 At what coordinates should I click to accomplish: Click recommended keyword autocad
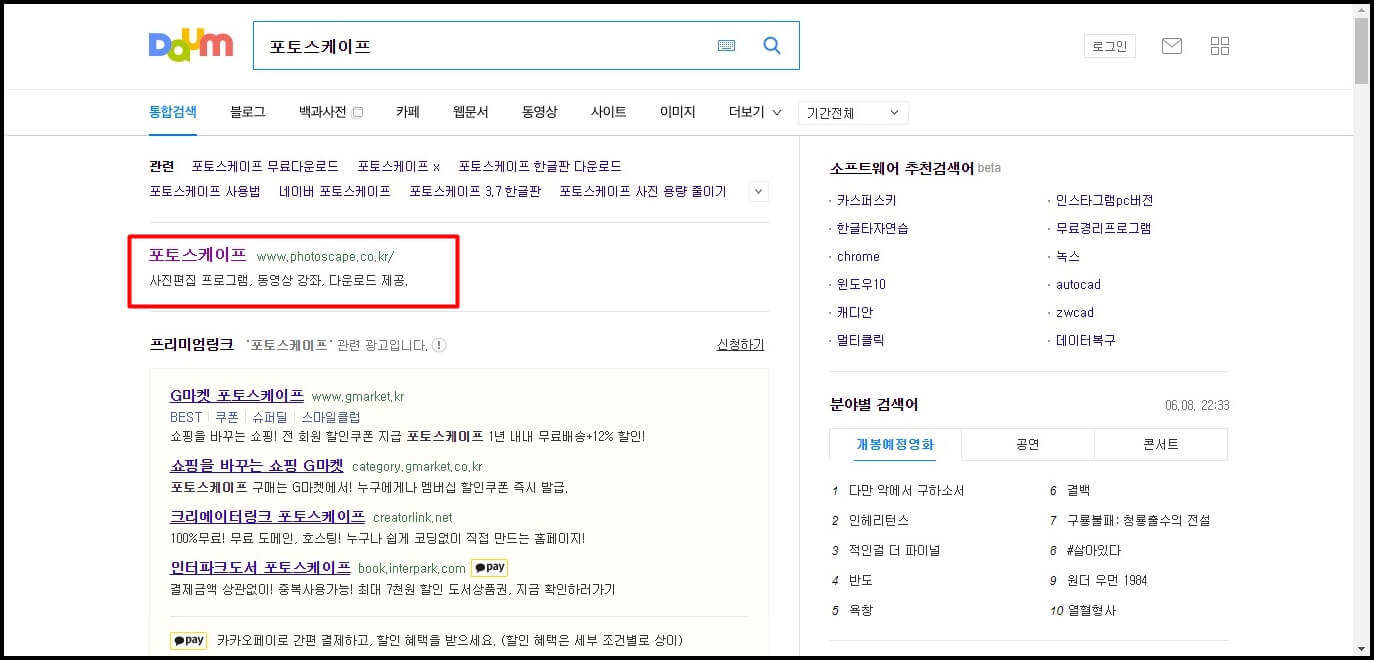click(1078, 284)
